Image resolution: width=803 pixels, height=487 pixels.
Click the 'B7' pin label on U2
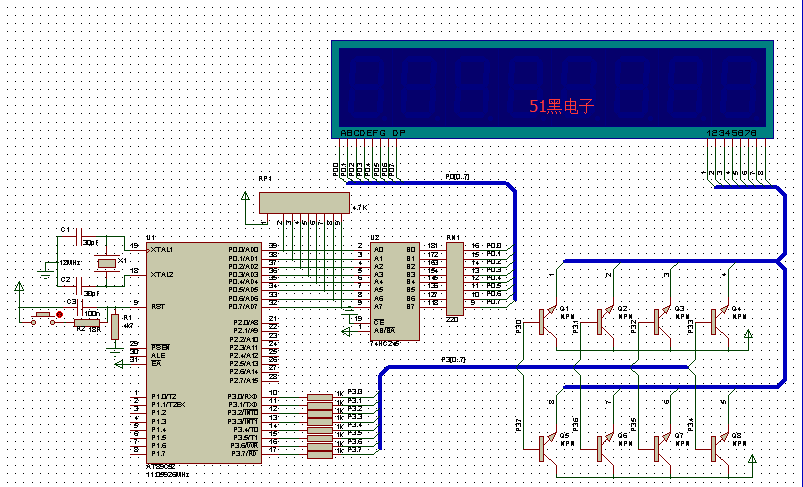pos(411,307)
